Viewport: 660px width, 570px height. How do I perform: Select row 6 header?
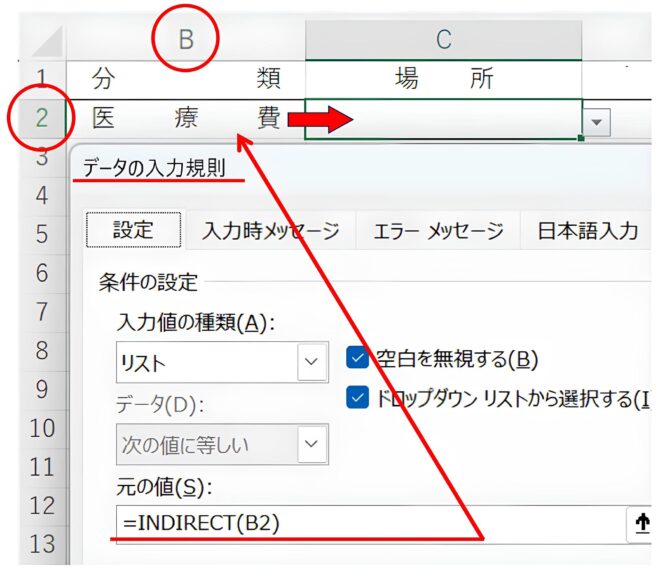coord(42,273)
